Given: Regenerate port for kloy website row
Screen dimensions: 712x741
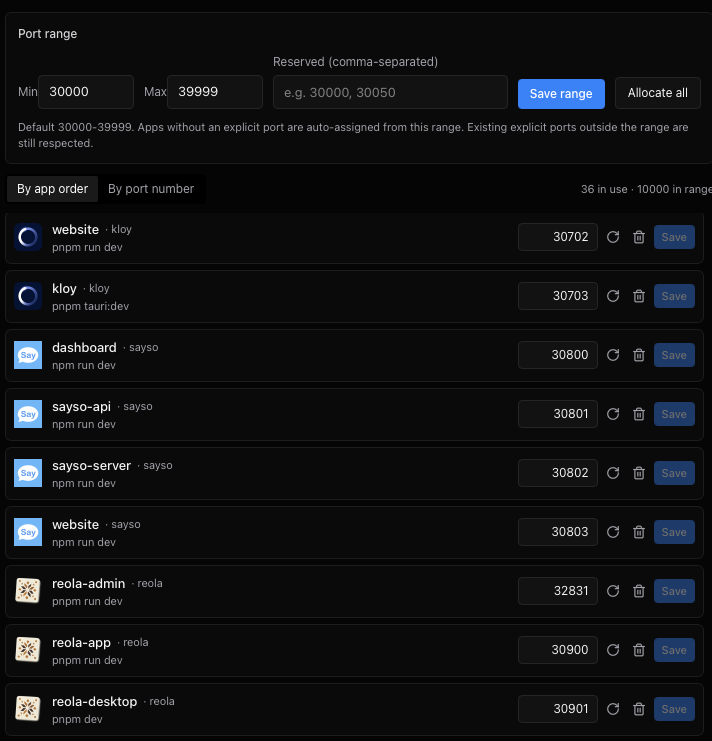Looking at the screenshot, I should 613,237.
